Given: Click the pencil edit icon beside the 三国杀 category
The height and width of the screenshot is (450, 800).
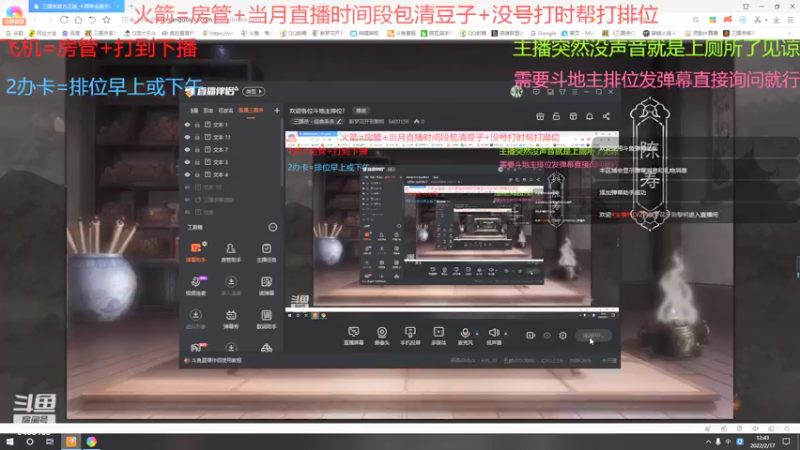Looking at the screenshot, I should [339, 121].
